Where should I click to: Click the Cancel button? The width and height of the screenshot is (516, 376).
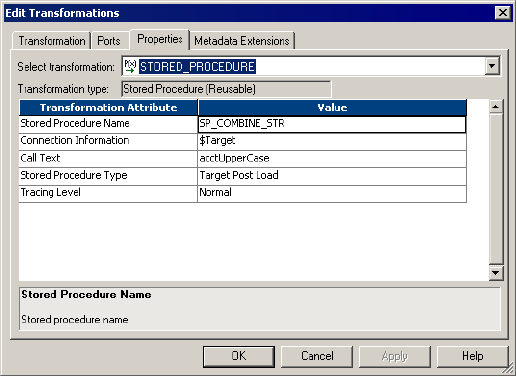click(317, 356)
